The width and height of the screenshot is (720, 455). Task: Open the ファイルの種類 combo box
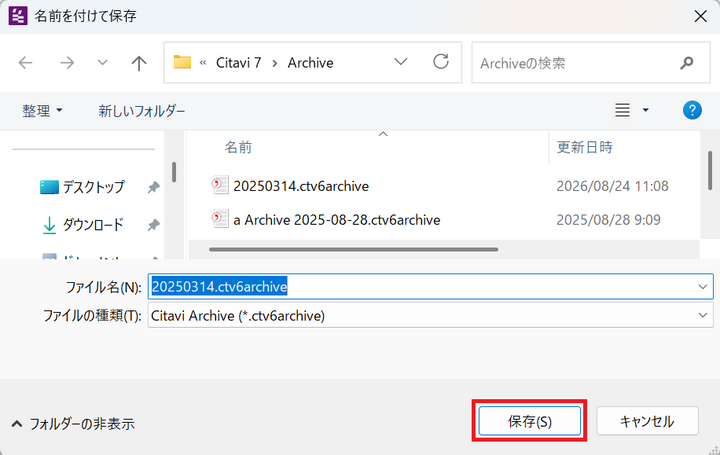click(x=430, y=316)
